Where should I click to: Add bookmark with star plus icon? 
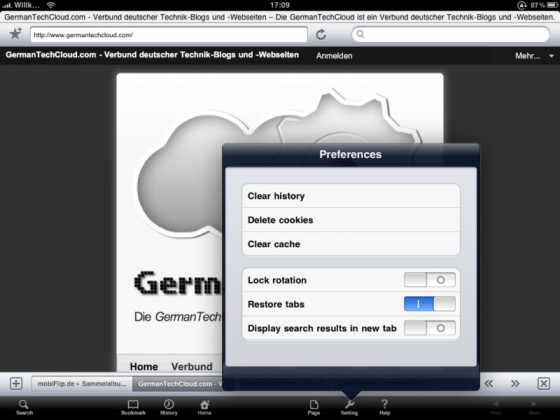(15, 34)
